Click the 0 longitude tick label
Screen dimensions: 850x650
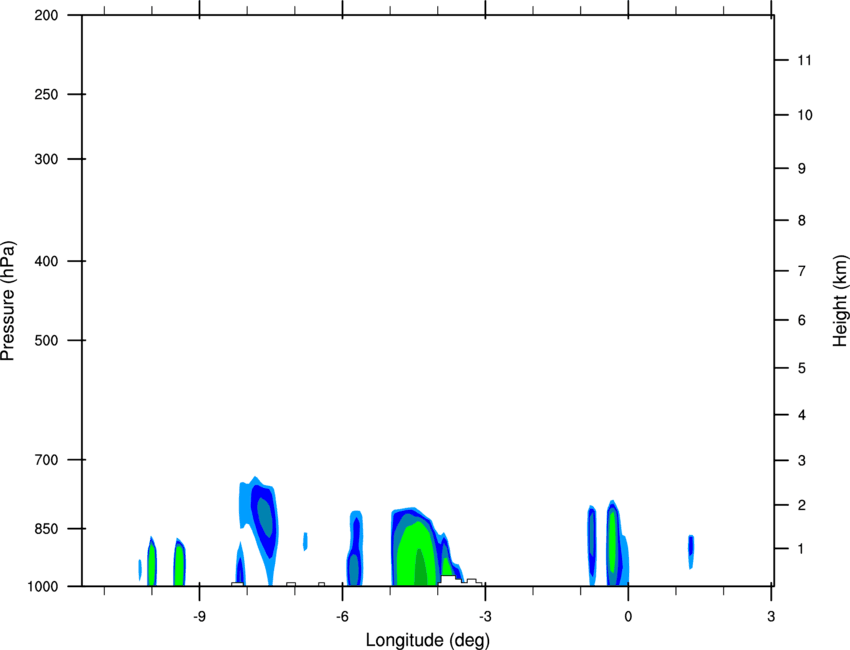pyautogui.click(x=628, y=617)
